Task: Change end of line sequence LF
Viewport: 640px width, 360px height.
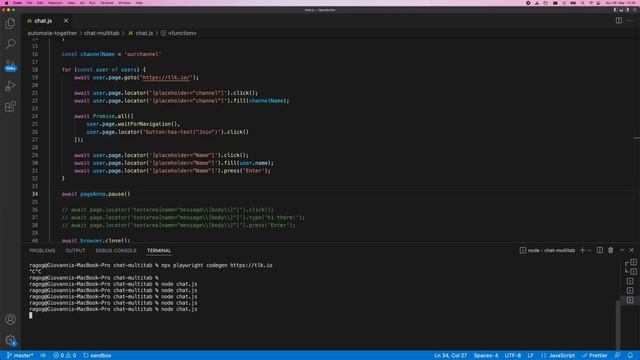Action: click(531, 356)
